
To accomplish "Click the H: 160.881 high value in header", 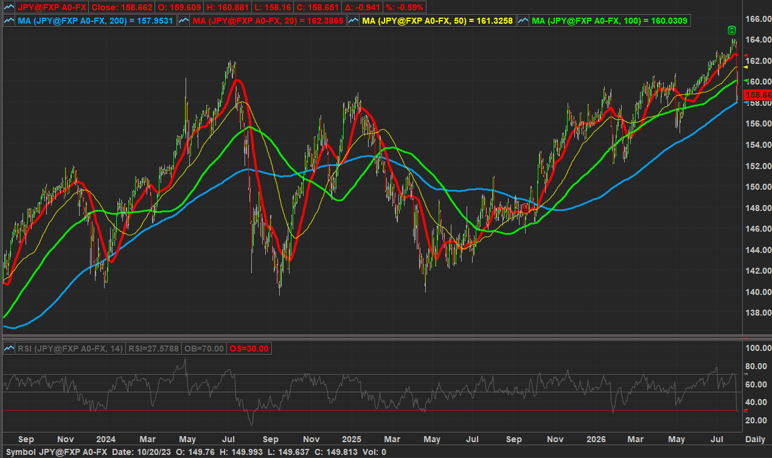I will (x=226, y=7).
